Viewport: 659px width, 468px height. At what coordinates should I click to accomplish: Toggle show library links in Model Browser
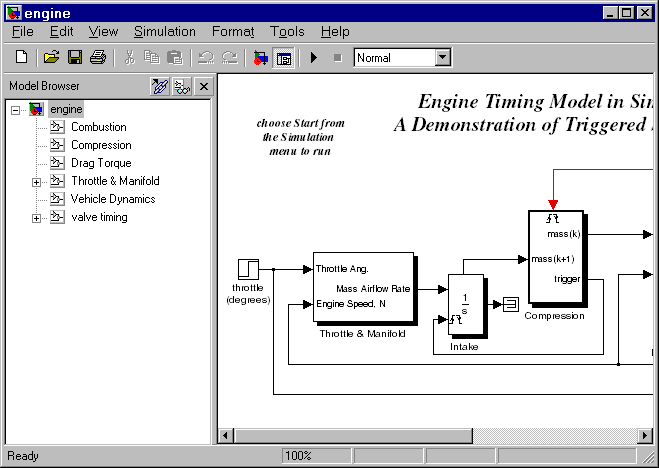(158, 87)
